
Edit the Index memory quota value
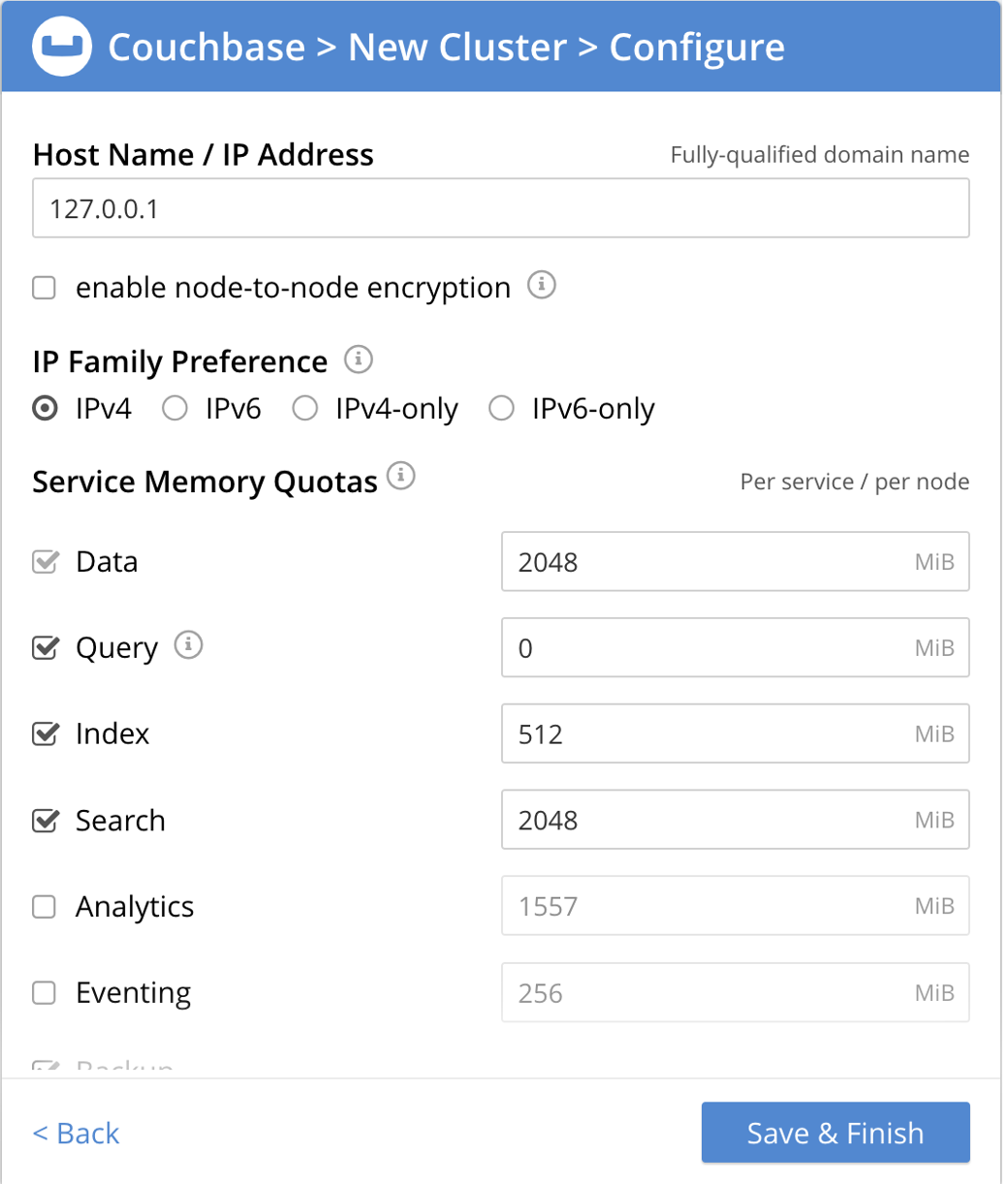[735, 733]
